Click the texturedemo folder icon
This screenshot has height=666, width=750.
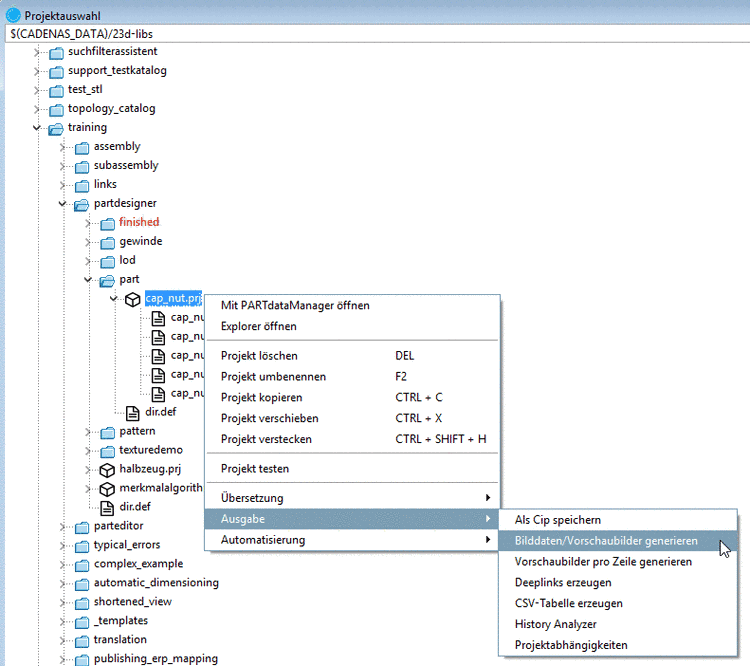(108, 451)
